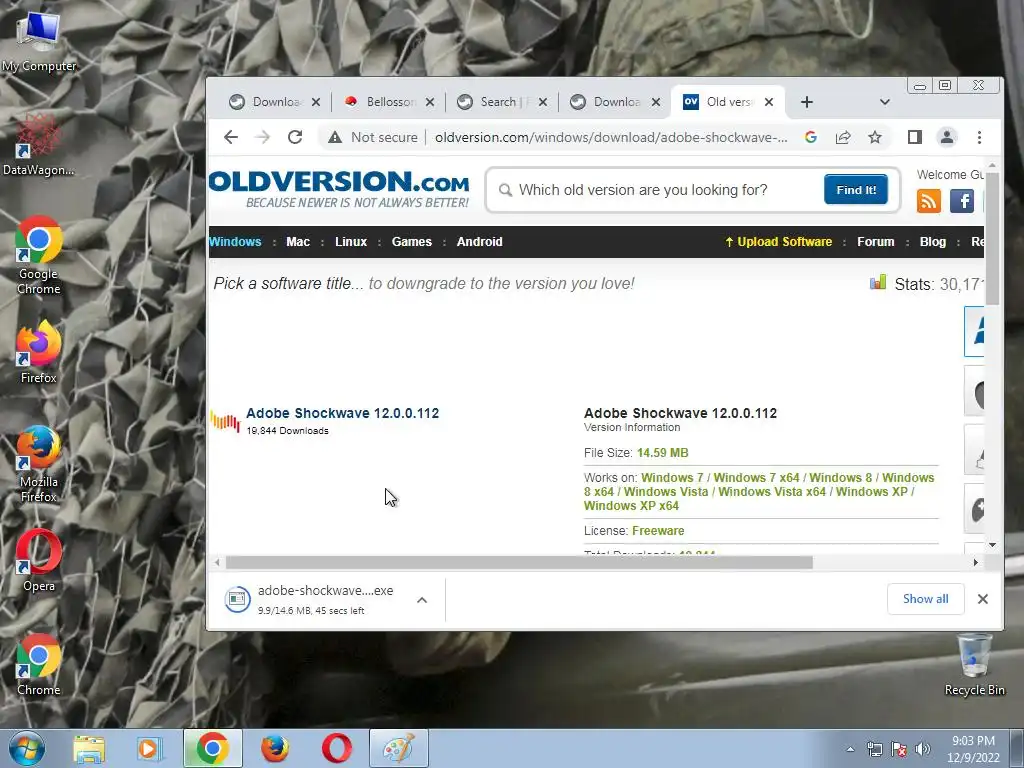Click the Stats bar chart icon
The image size is (1024, 768).
(878, 282)
